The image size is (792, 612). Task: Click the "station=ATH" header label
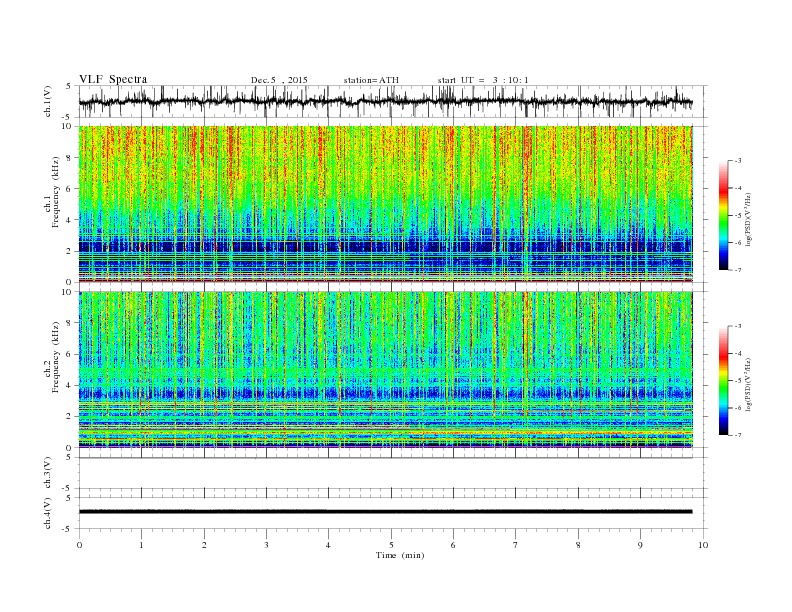pos(371,80)
